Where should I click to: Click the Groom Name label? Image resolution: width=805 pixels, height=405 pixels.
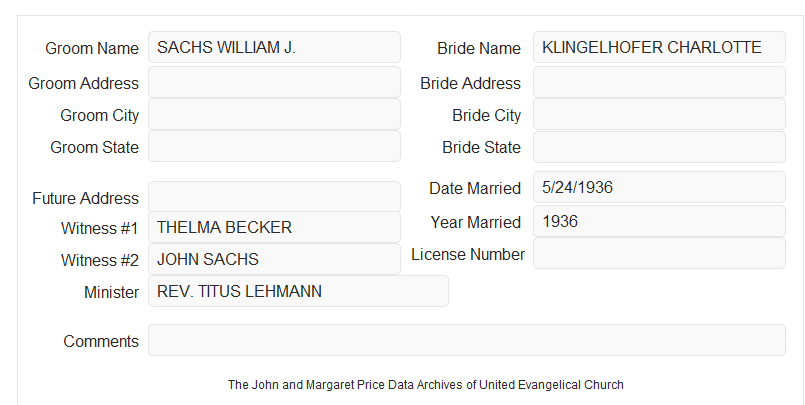[92, 48]
